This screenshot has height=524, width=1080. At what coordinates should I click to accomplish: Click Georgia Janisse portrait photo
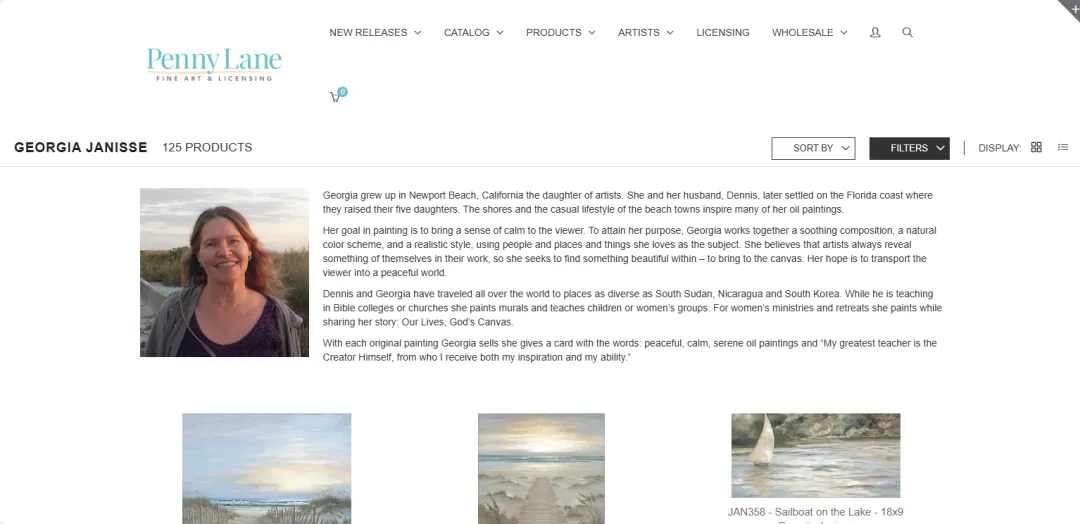(225, 273)
